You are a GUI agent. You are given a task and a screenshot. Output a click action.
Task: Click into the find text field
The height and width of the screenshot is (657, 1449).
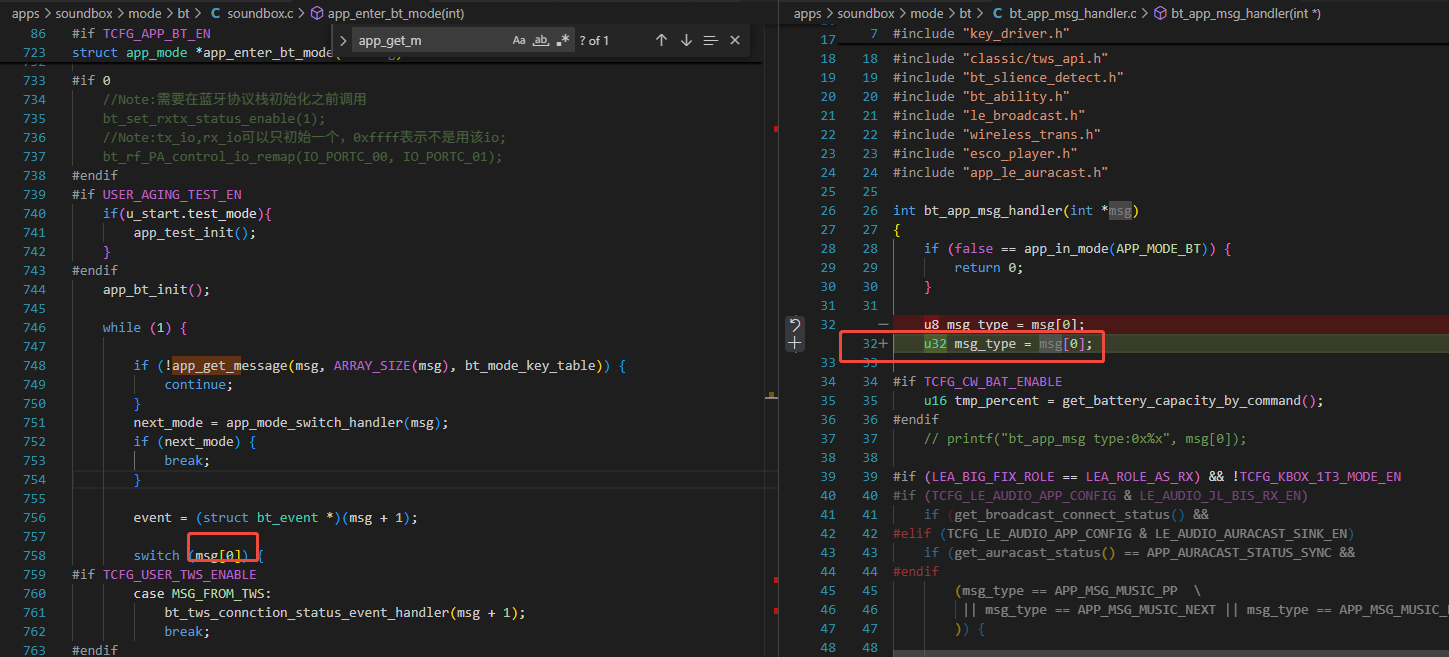coord(430,41)
